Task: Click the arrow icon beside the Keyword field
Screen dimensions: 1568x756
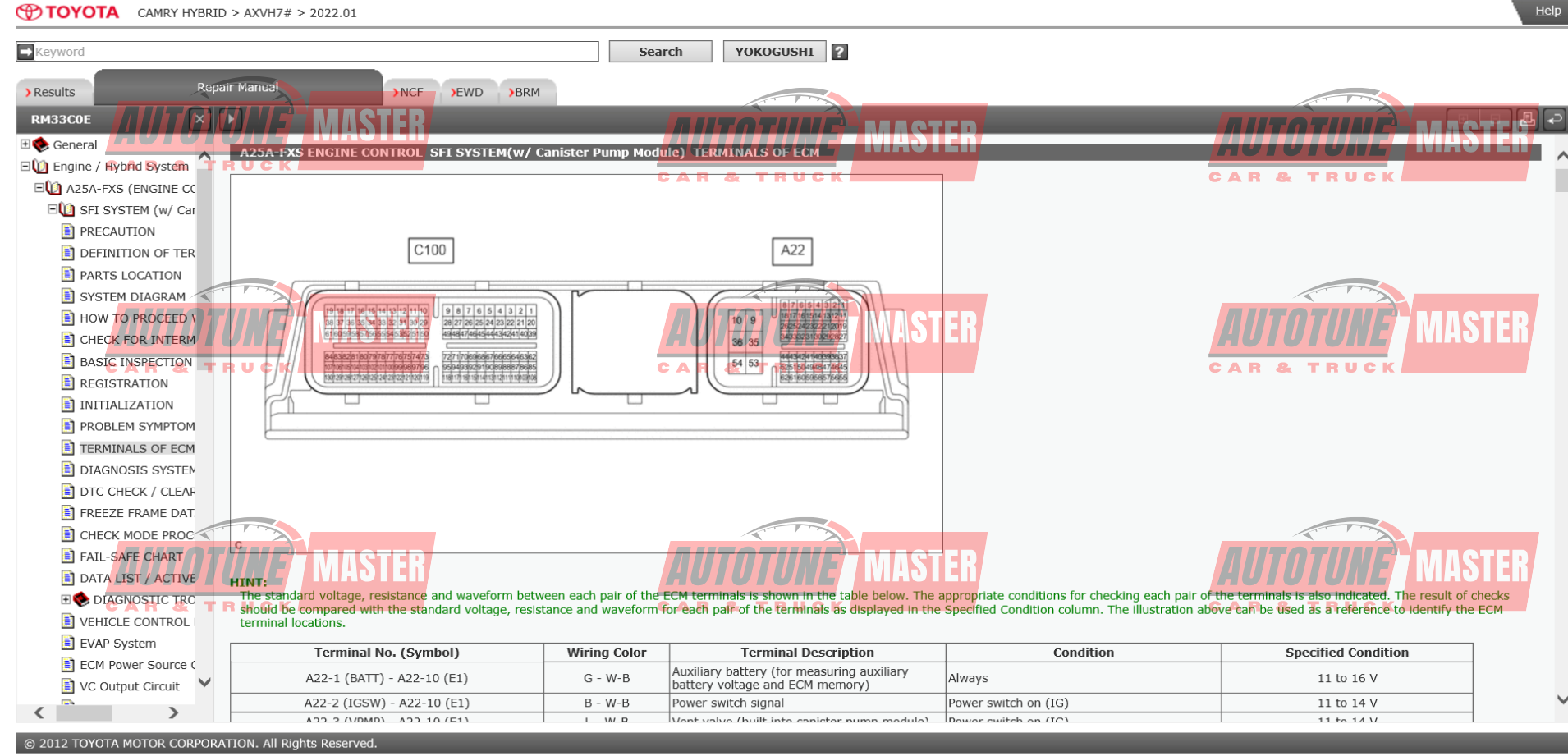Action: [25, 52]
